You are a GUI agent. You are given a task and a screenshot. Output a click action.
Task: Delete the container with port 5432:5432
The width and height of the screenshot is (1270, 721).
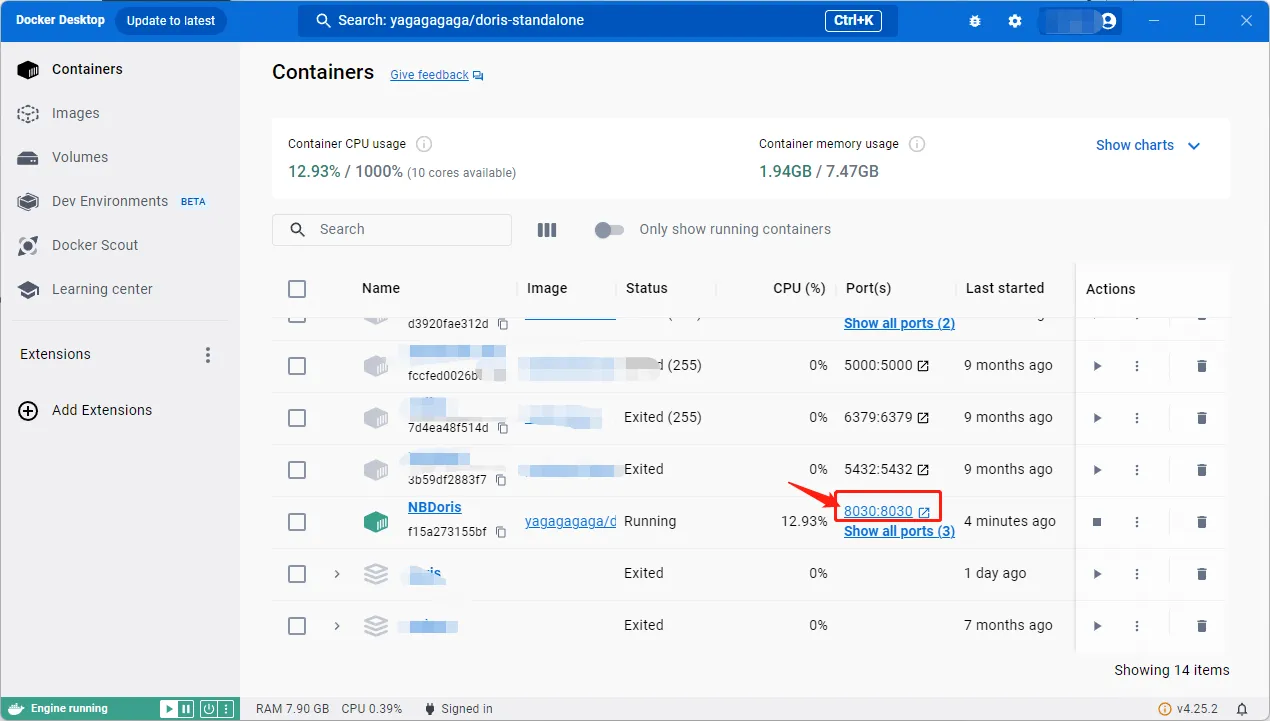pyautogui.click(x=1202, y=470)
